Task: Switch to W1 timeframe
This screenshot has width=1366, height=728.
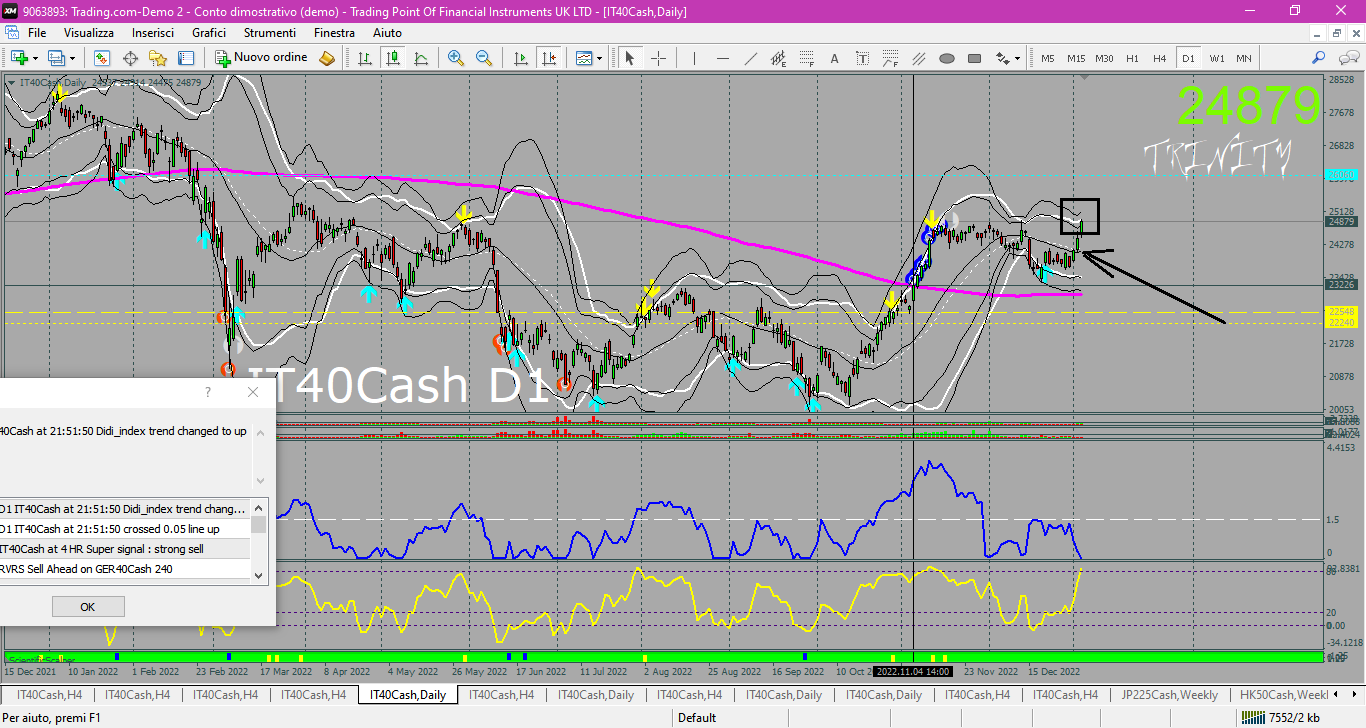Action: (1217, 58)
